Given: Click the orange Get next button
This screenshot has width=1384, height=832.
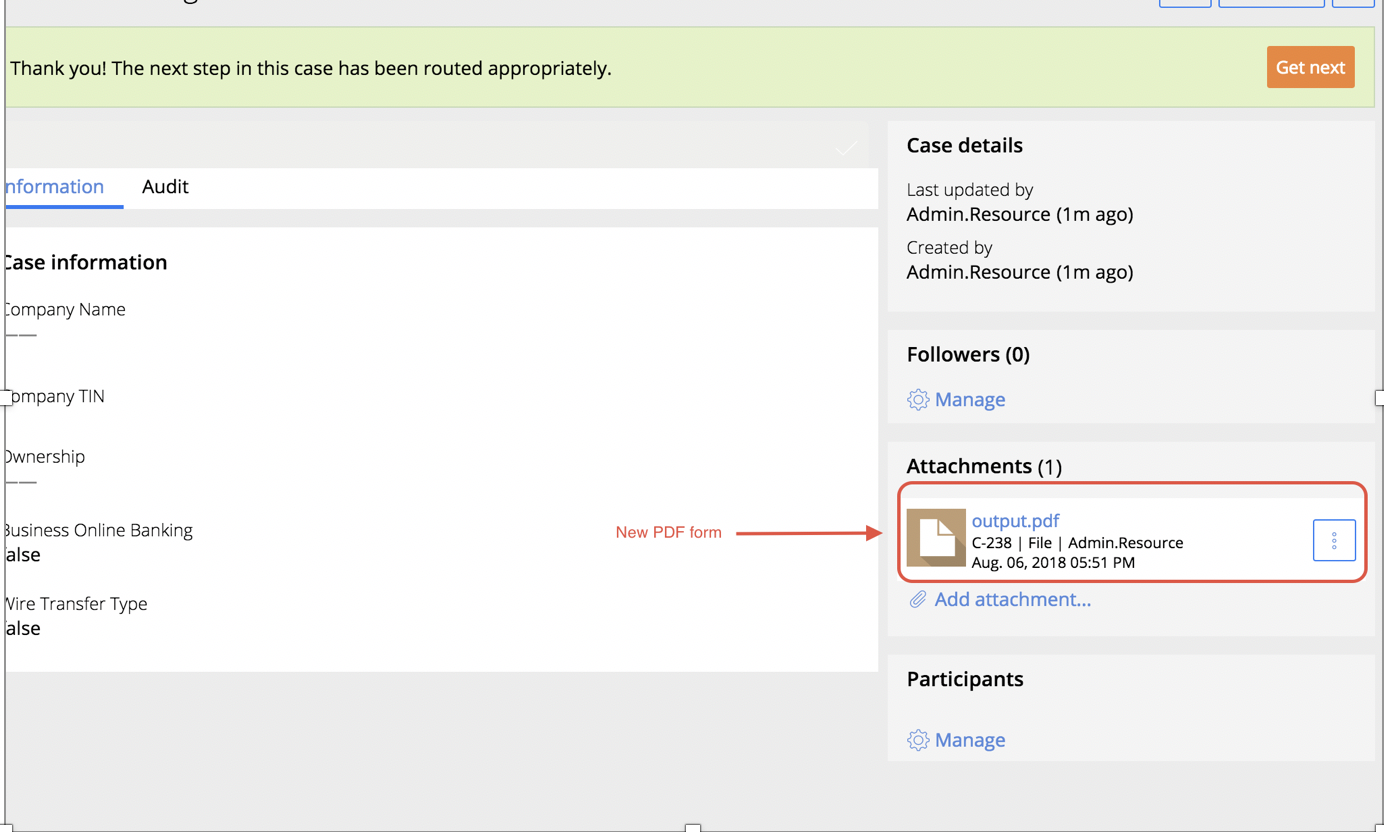Looking at the screenshot, I should pyautogui.click(x=1310, y=67).
